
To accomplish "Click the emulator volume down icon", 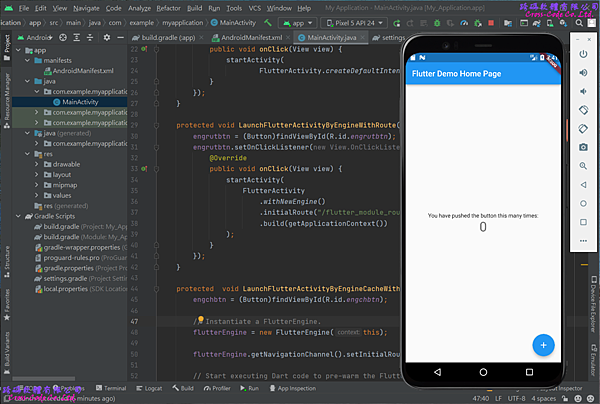I will 583,92.
